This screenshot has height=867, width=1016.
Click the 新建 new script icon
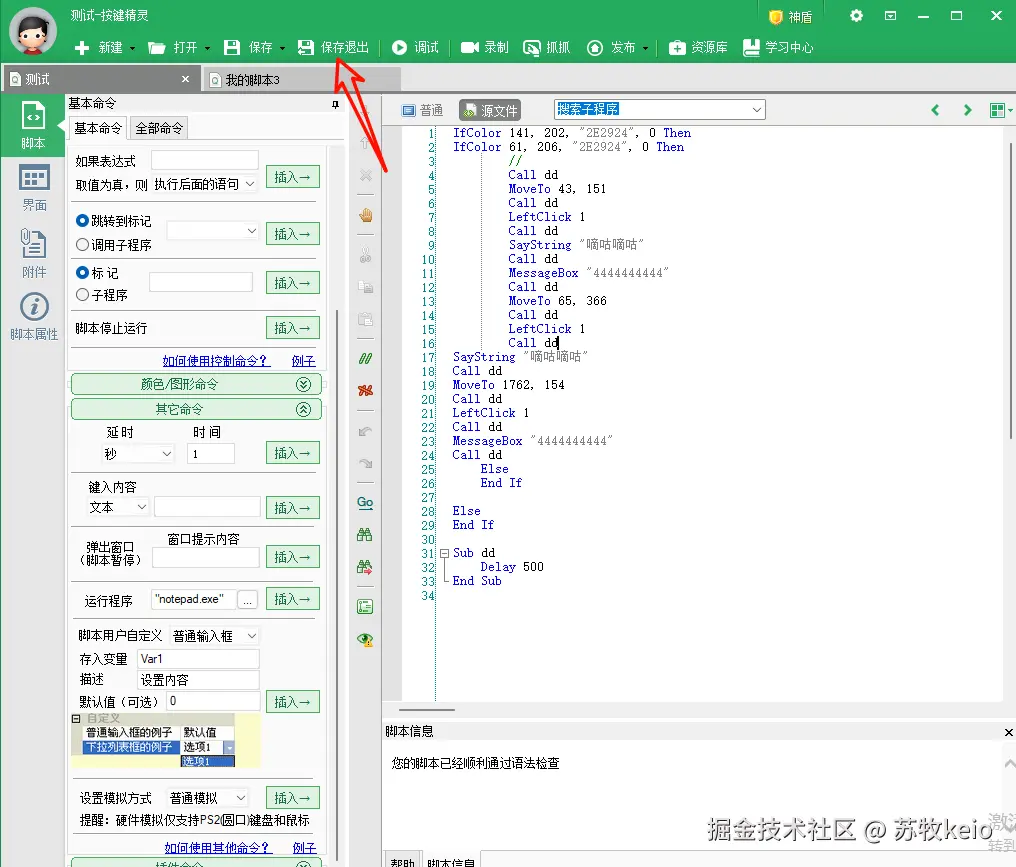(82, 48)
